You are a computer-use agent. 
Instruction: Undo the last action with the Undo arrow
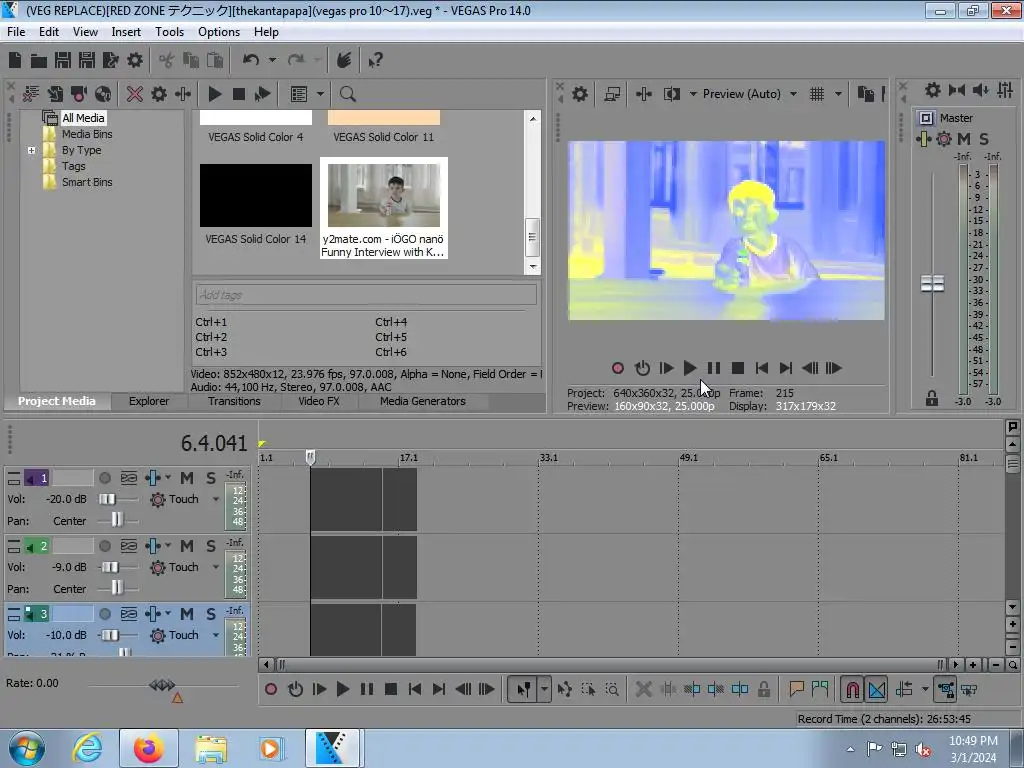(250, 60)
